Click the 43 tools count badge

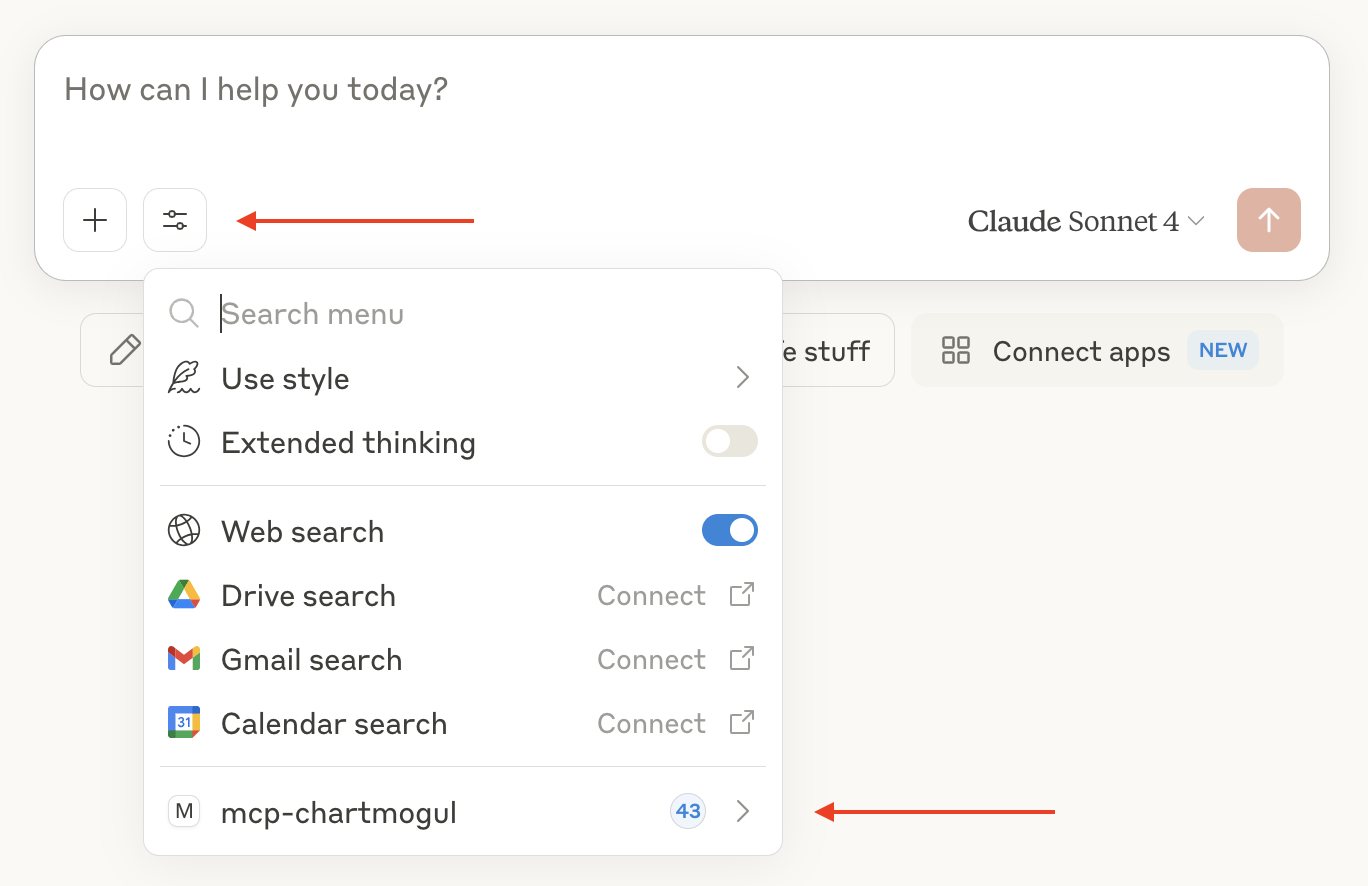688,812
